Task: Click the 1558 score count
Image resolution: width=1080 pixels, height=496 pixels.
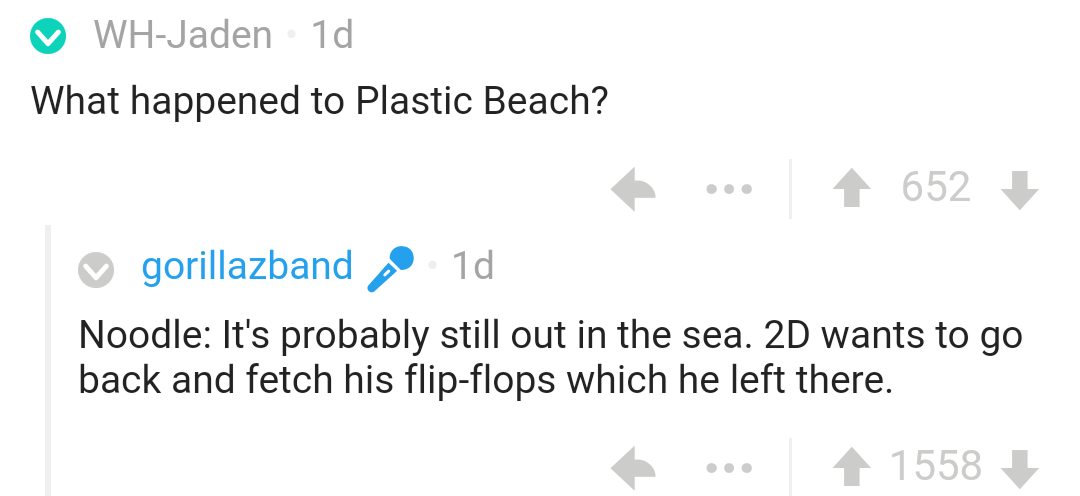Action: click(935, 467)
